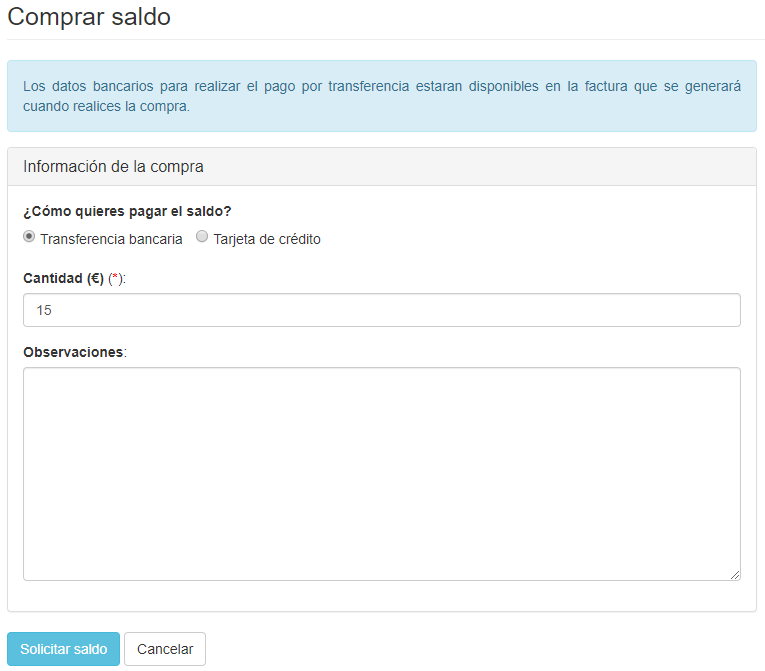Click the "Tarjeta de crédito" option label

pyautogui.click(x=267, y=239)
